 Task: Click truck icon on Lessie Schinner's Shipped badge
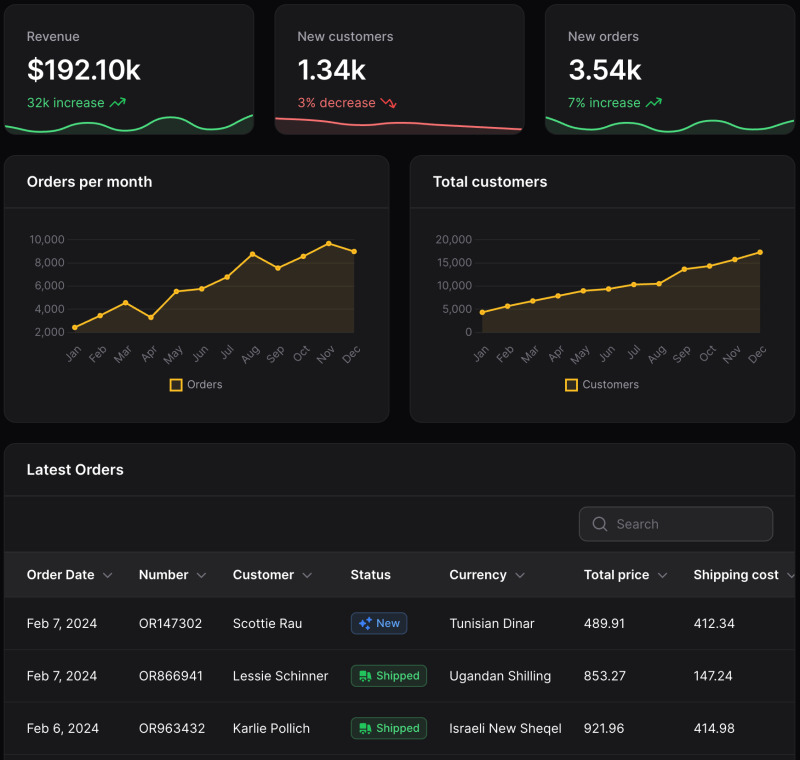365,676
